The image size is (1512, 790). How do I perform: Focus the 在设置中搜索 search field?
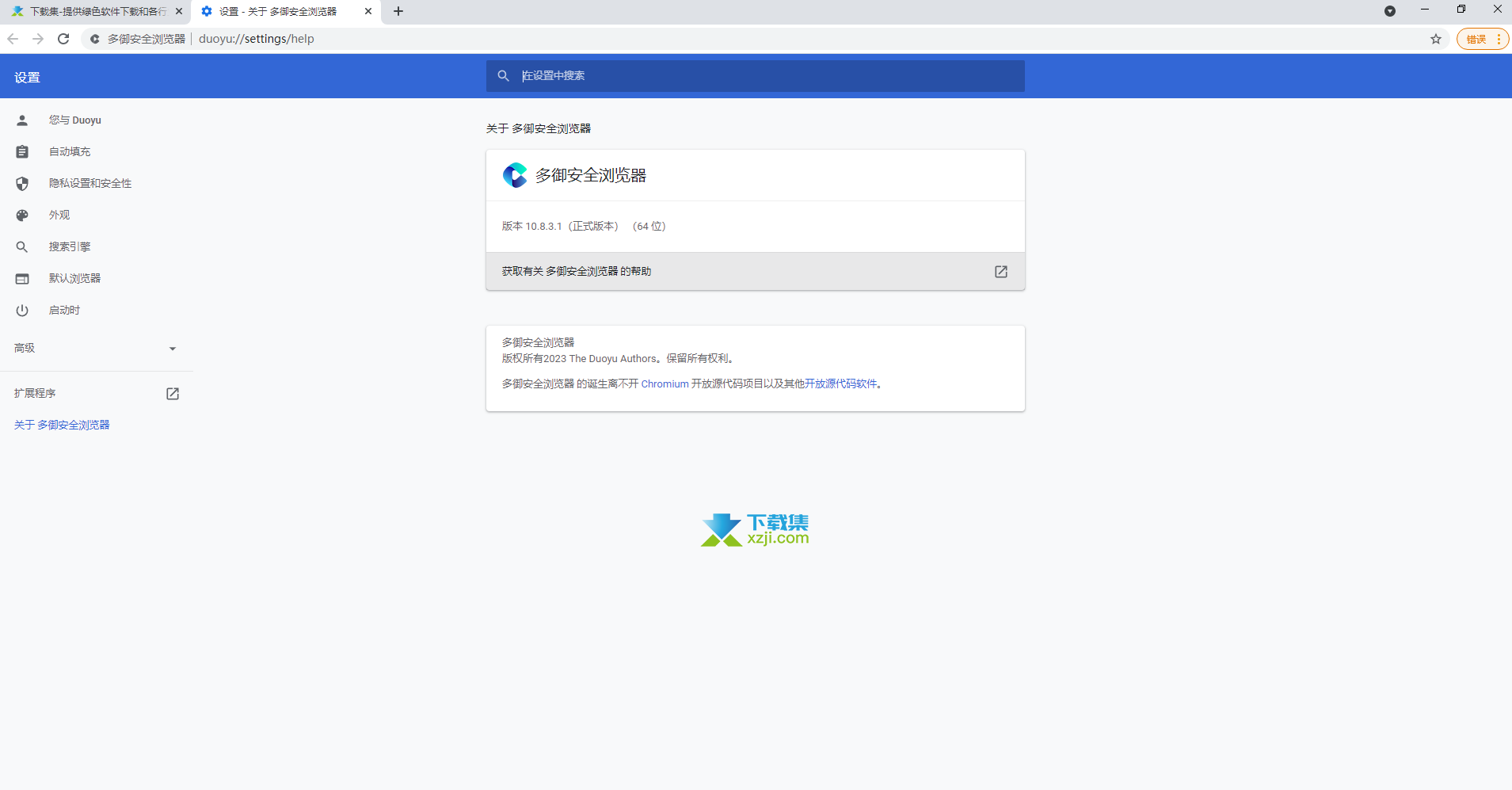(755, 76)
